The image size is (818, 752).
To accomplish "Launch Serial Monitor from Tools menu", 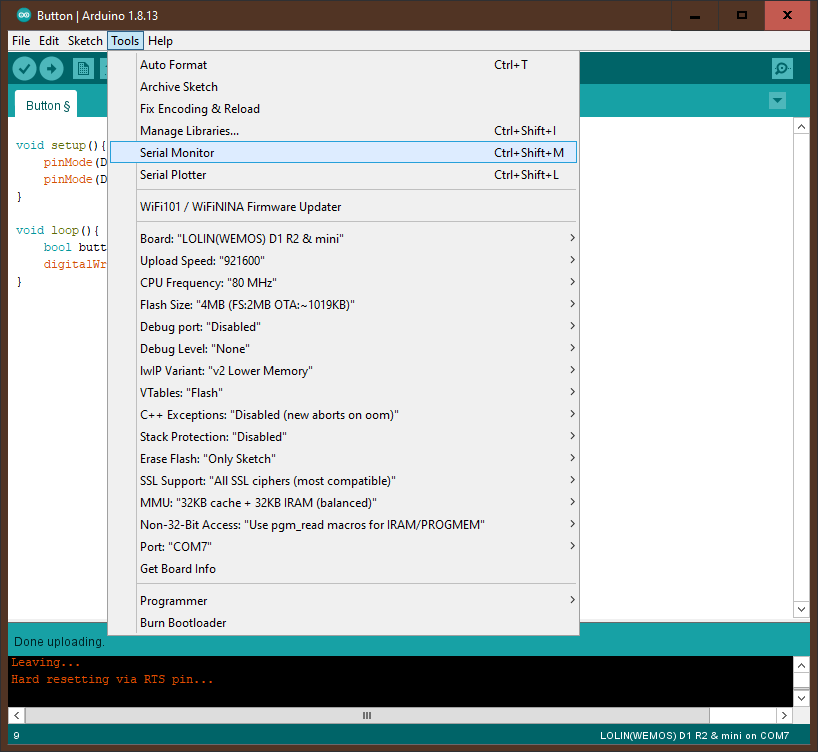I will (x=343, y=152).
